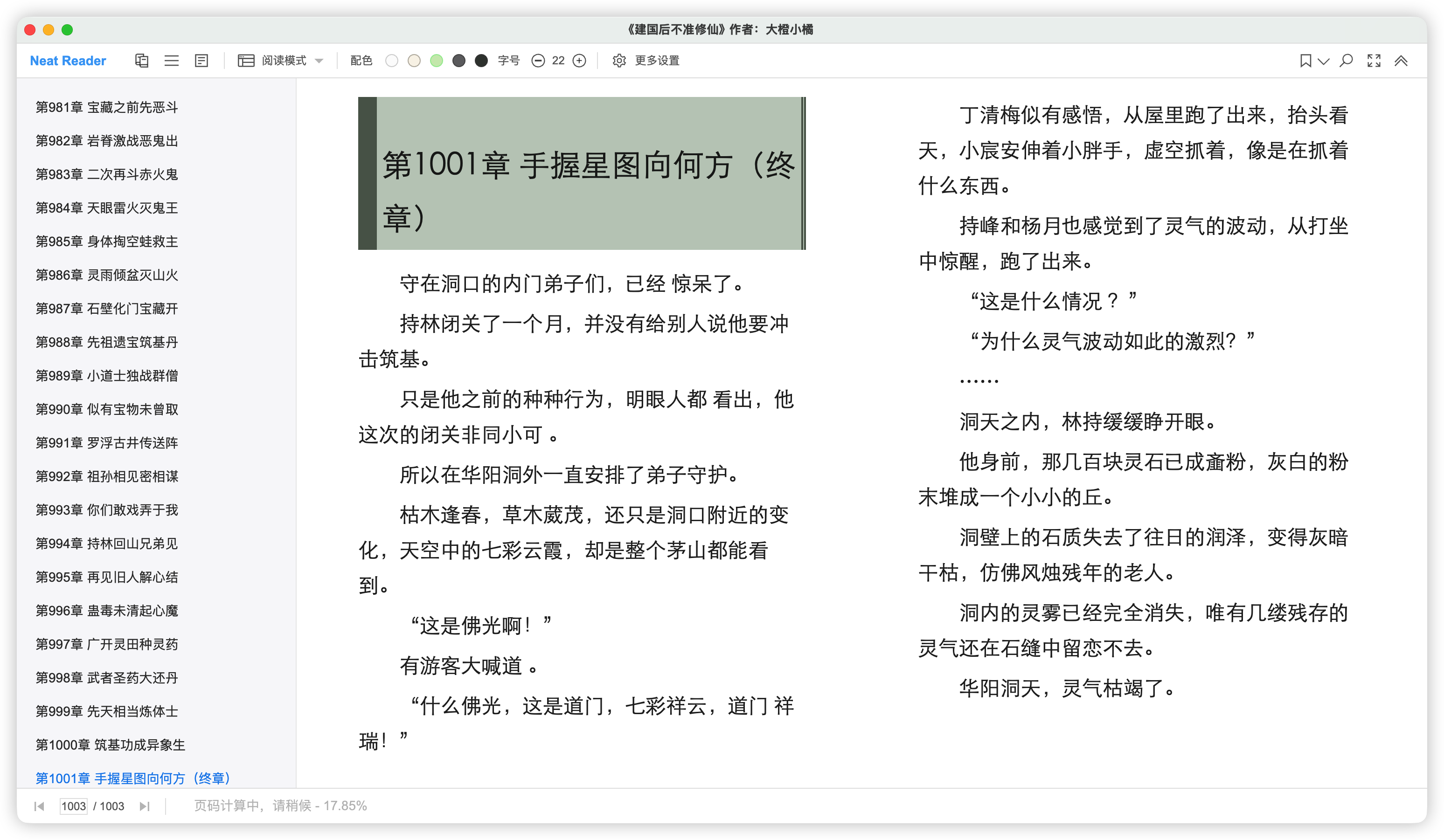Viewport: 1444px width, 840px height.
Task: Click the page number input field
Action: pos(73,806)
